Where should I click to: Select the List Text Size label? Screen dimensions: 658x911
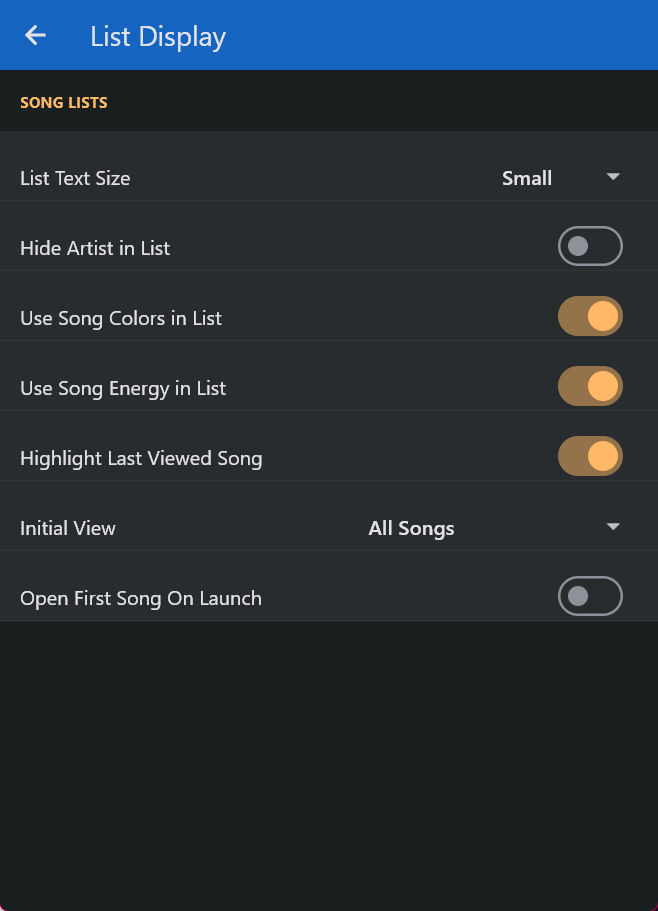pyautogui.click(x=75, y=179)
